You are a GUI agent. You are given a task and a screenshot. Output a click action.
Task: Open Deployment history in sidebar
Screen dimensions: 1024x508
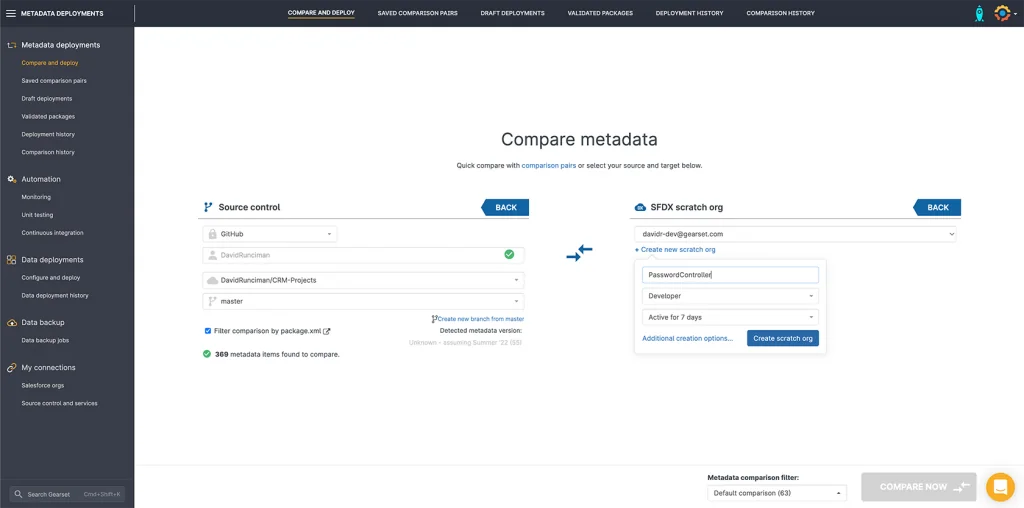tap(48, 135)
